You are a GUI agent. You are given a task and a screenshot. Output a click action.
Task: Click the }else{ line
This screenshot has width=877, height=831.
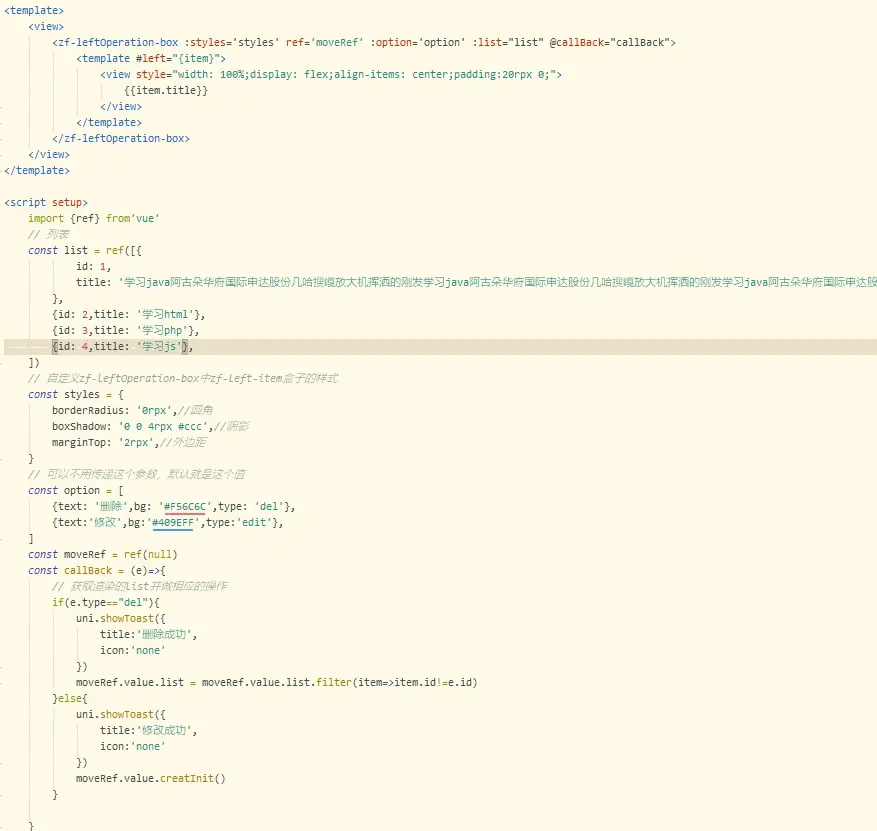[x=70, y=699]
